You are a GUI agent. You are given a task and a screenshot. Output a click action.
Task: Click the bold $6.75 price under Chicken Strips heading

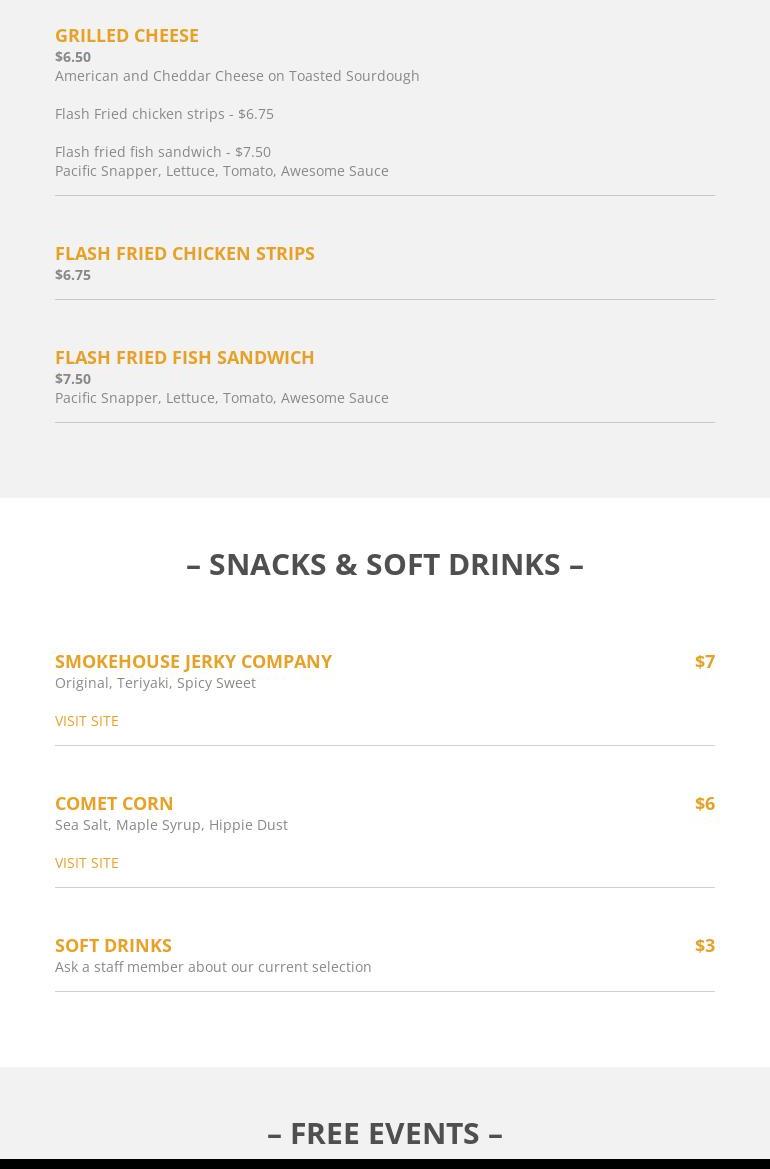click(x=72, y=275)
